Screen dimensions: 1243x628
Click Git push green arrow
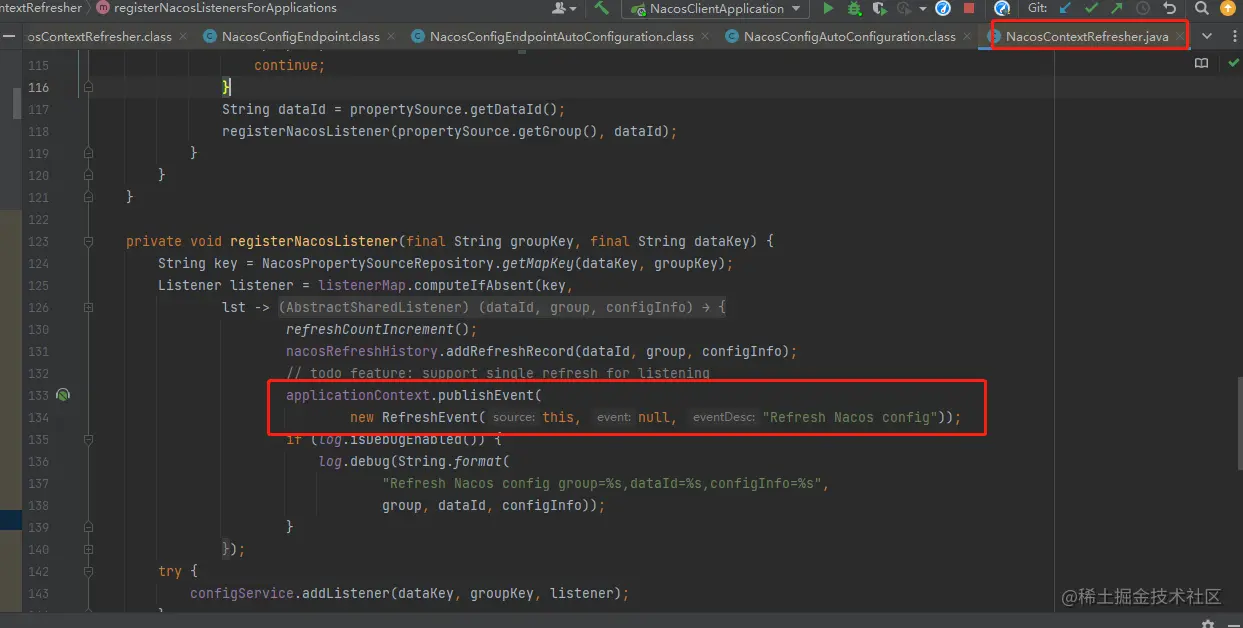(x=1116, y=8)
